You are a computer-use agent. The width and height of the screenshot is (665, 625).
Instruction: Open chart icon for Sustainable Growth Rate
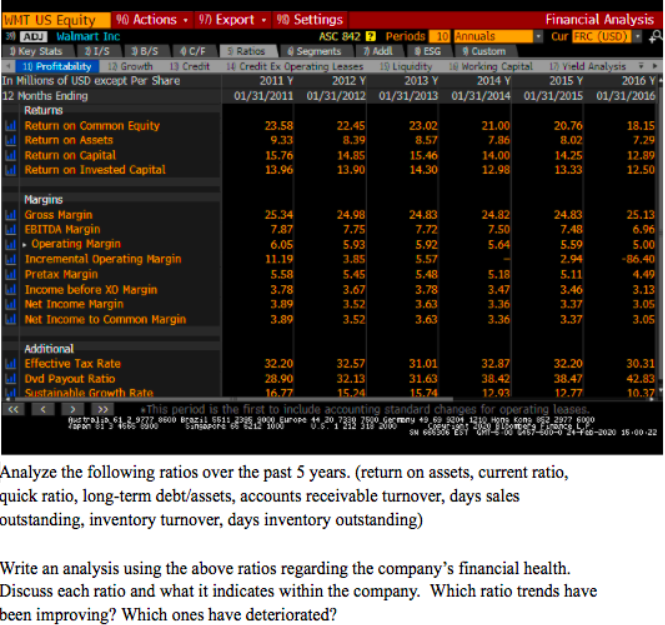10,393
